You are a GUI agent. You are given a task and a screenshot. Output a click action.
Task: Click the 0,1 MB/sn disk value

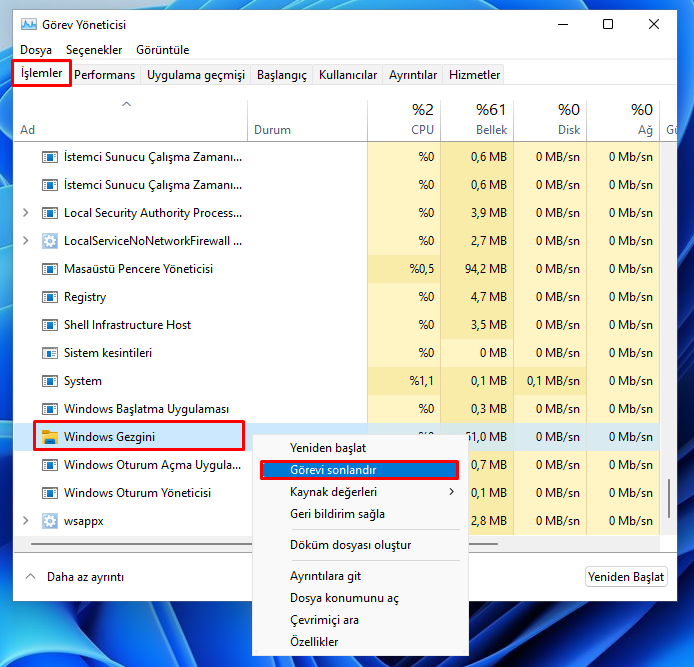553,381
